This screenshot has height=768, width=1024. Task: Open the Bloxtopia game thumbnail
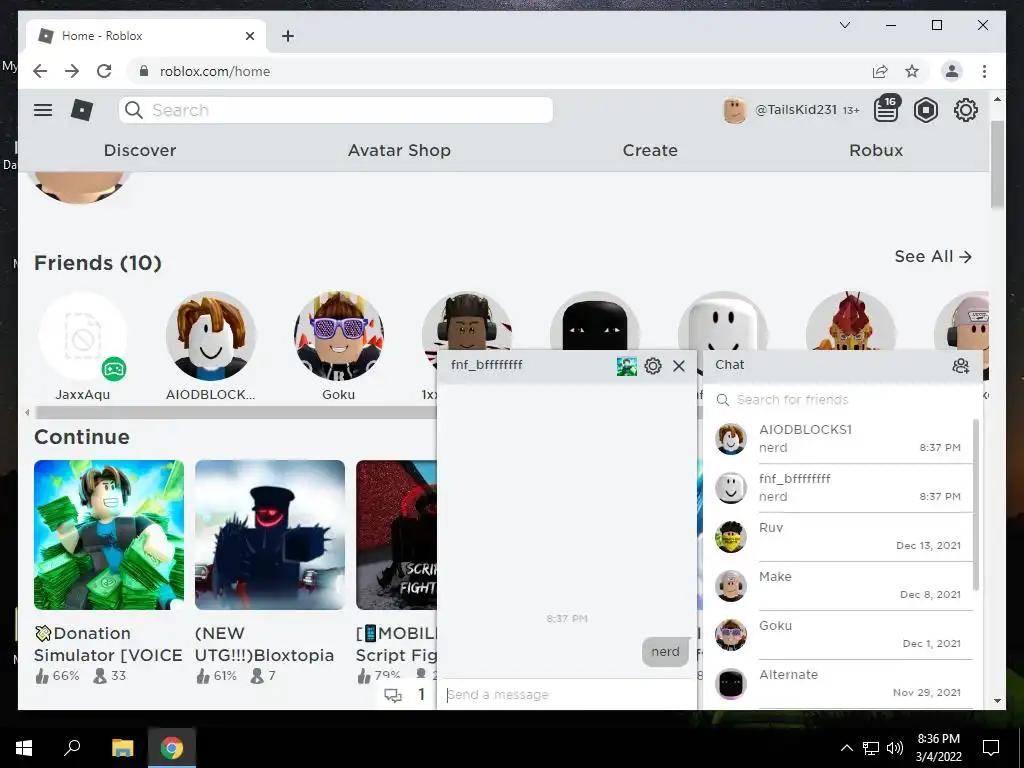[x=270, y=535]
